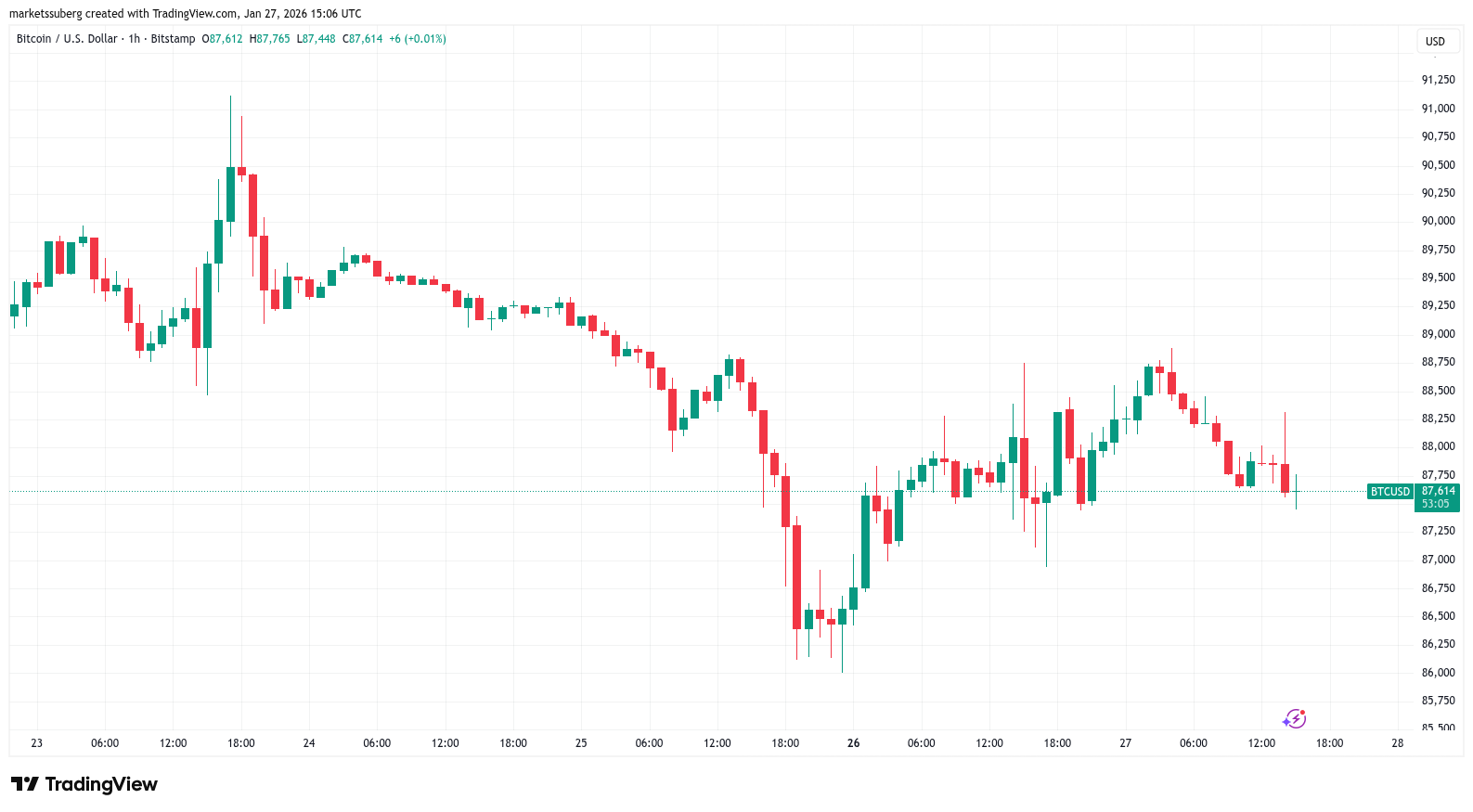This screenshot has width=1473, height=812.
Task: Click the 86,000 level on price axis
Action: click(x=1438, y=673)
